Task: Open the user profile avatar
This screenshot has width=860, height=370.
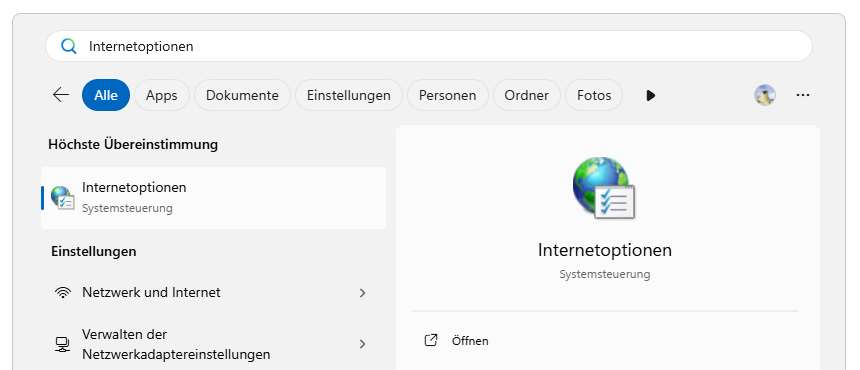Action: 765,95
